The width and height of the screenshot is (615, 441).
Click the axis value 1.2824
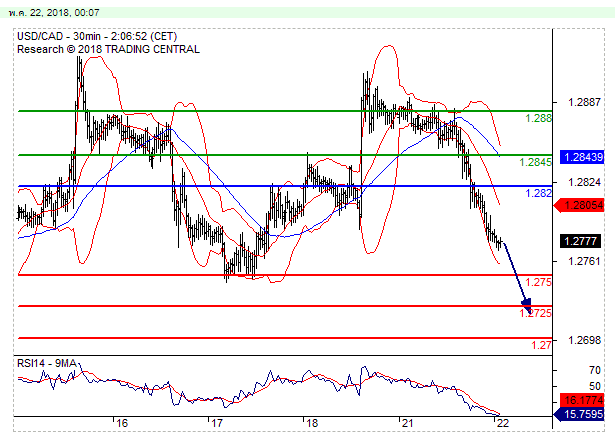point(584,182)
